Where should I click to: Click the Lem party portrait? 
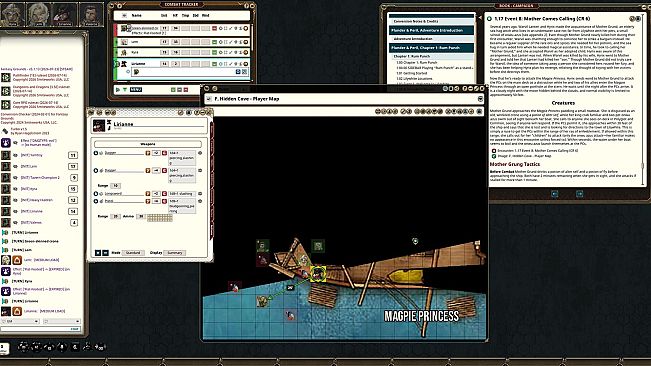point(38,14)
